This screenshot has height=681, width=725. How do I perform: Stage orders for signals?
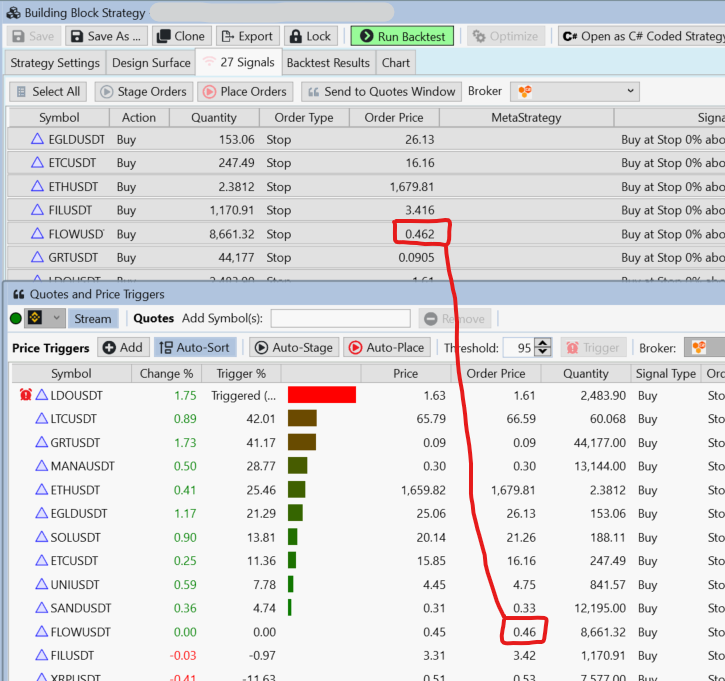pos(144,91)
